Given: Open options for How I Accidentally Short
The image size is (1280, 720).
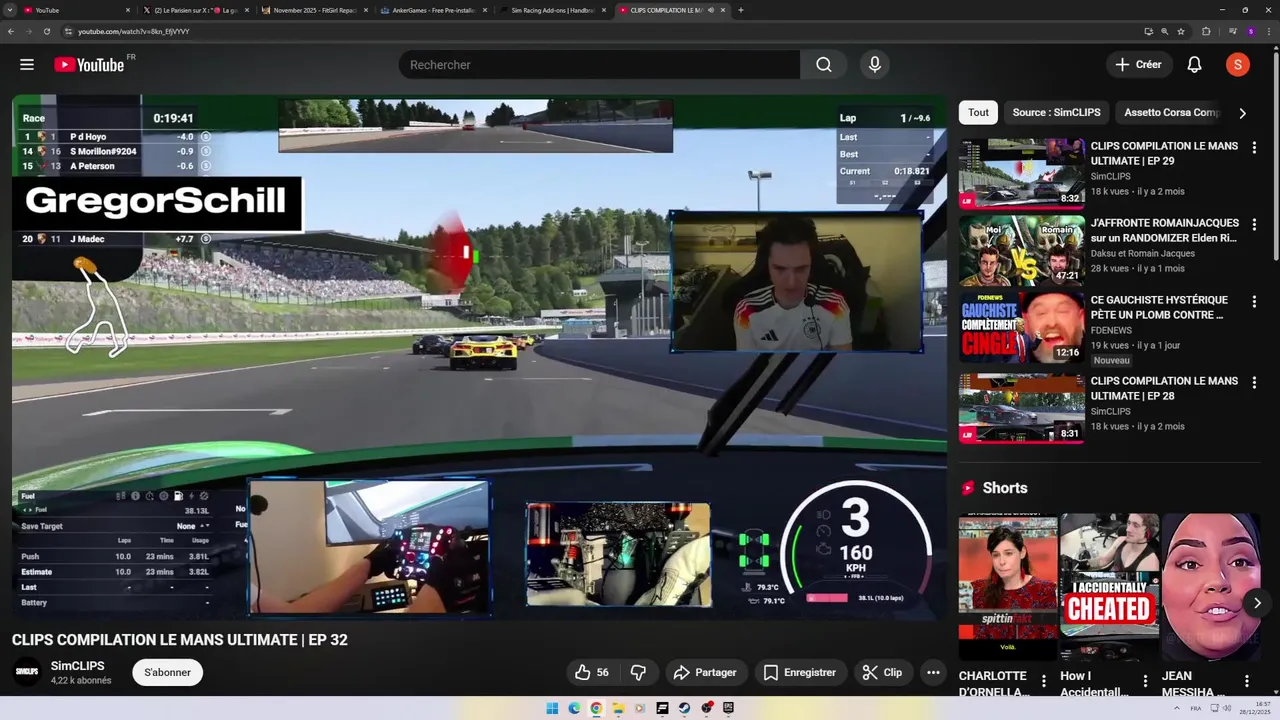Looking at the screenshot, I should (x=1146, y=681).
